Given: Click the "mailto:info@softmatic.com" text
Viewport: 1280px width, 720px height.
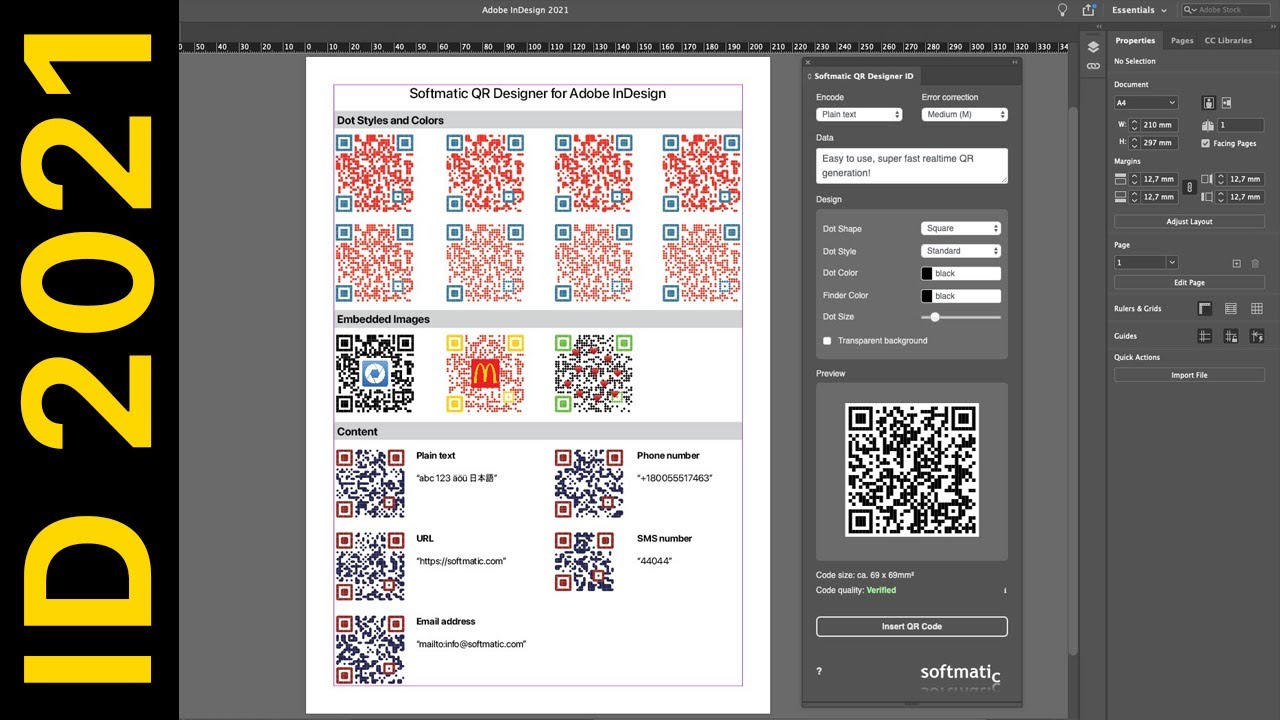Looking at the screenshot, I should [x=471, y=644].
